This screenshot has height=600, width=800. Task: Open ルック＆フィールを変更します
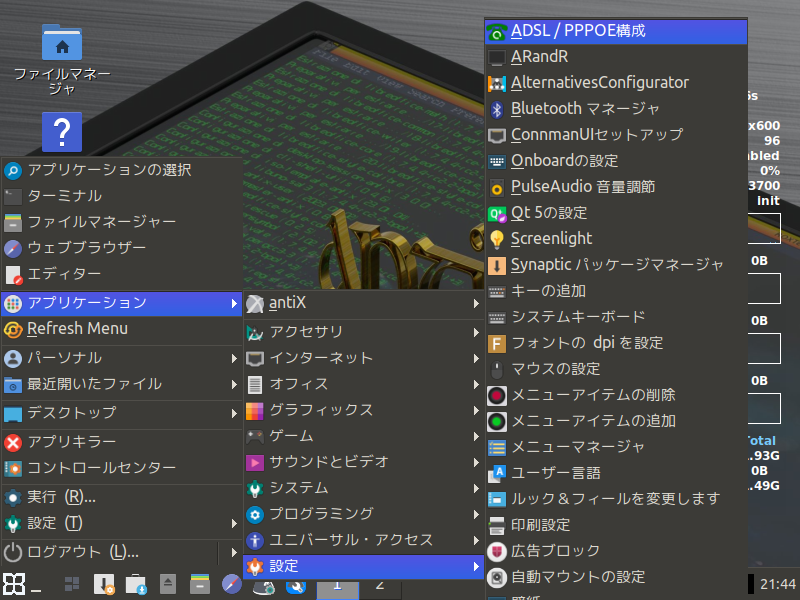(616, 498)
